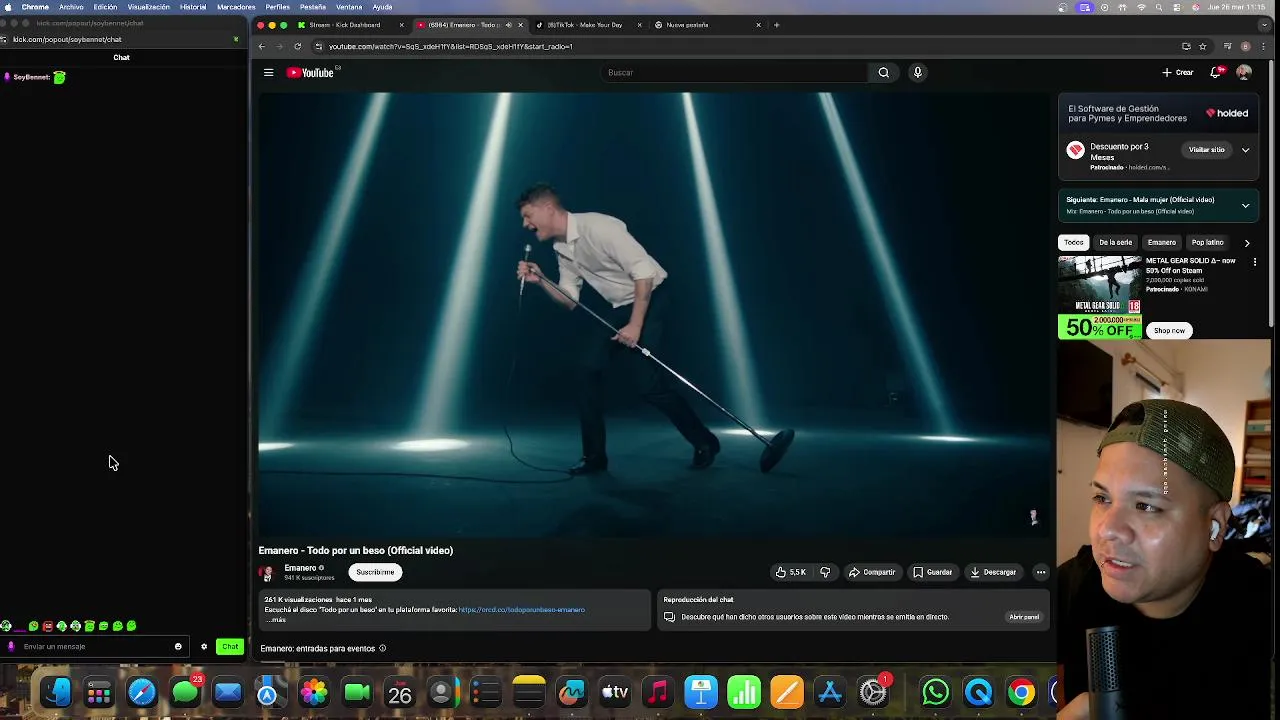Bookmark this page with the star icon

(x=1202, y=46)
